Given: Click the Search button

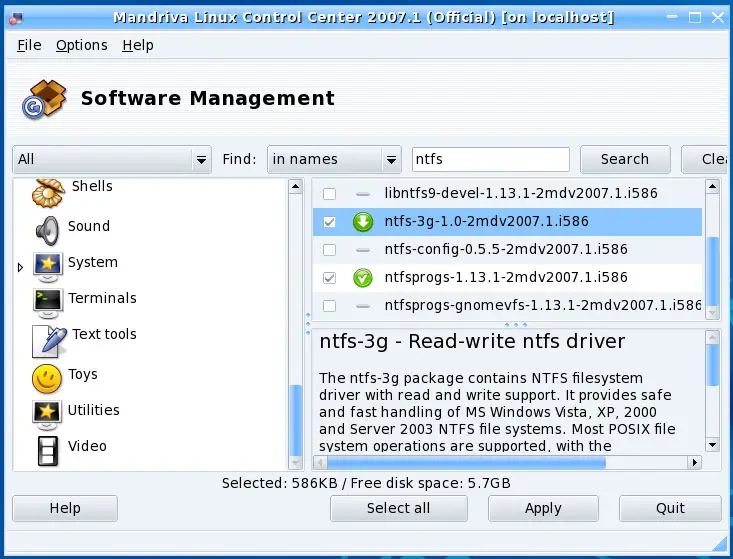Looking at the screenshot, I should click(625, 159).
